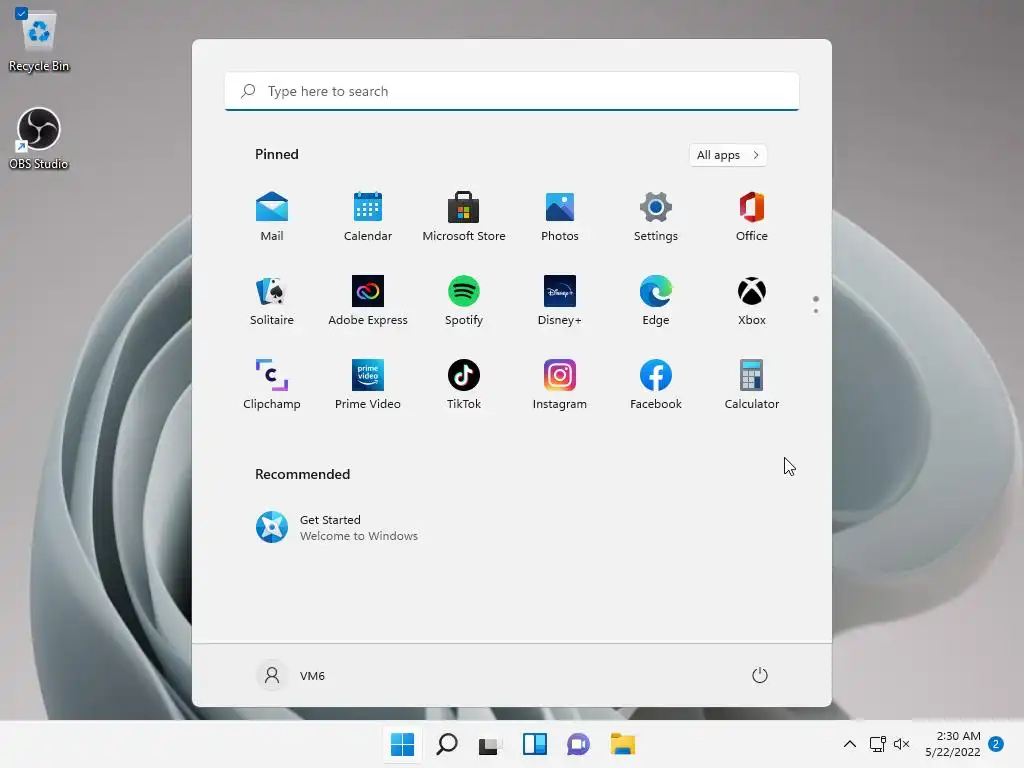Open taskbar Search magnifier

[447, 744]
